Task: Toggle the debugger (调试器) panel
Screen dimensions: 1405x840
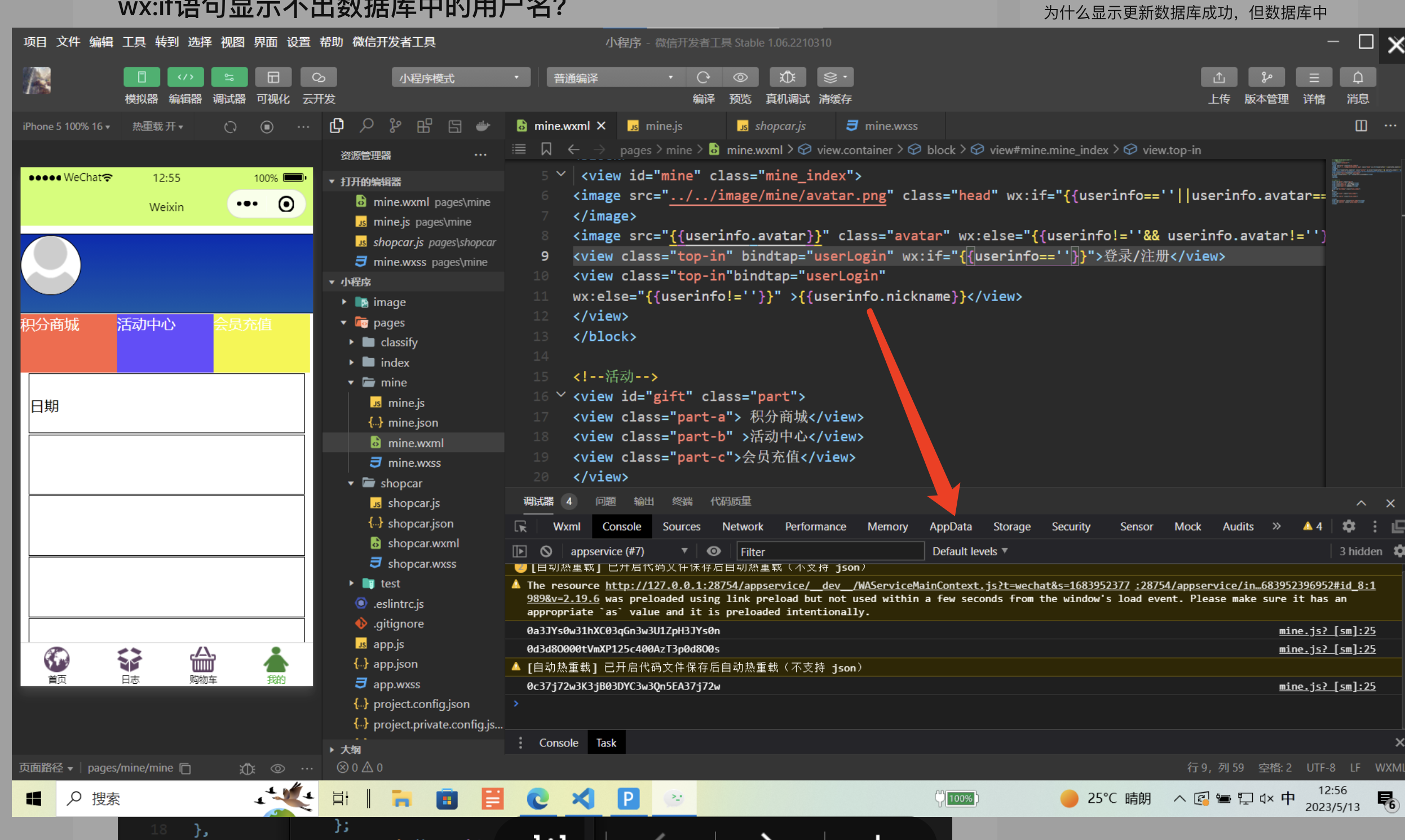Action: pos(229,78)
